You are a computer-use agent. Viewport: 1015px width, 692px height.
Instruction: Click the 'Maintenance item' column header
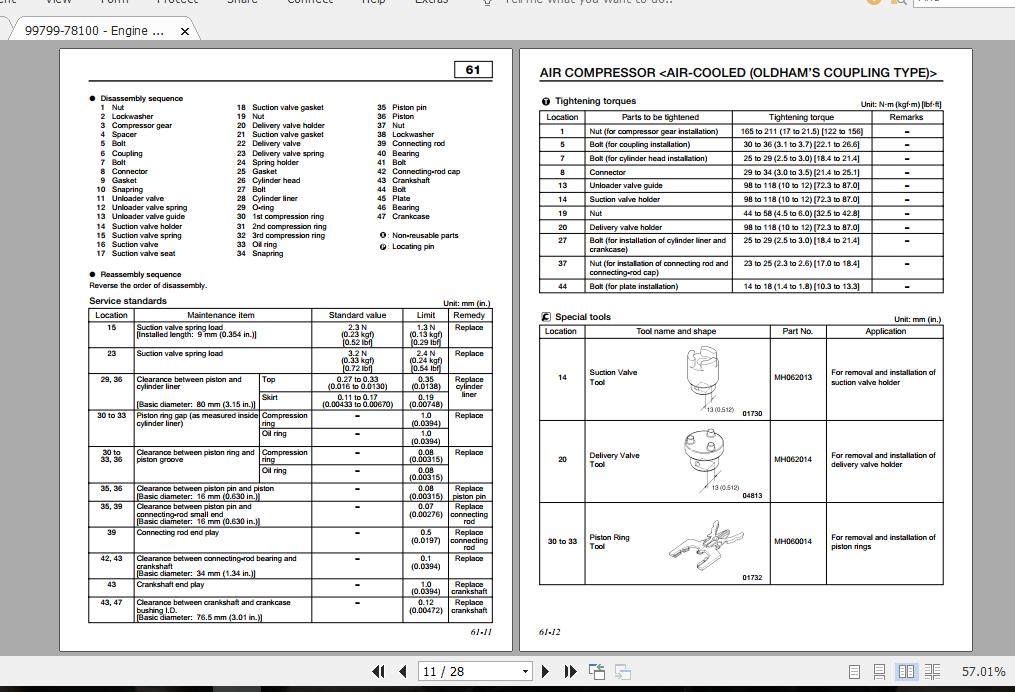pyautogui.click(x=221, y=315)
